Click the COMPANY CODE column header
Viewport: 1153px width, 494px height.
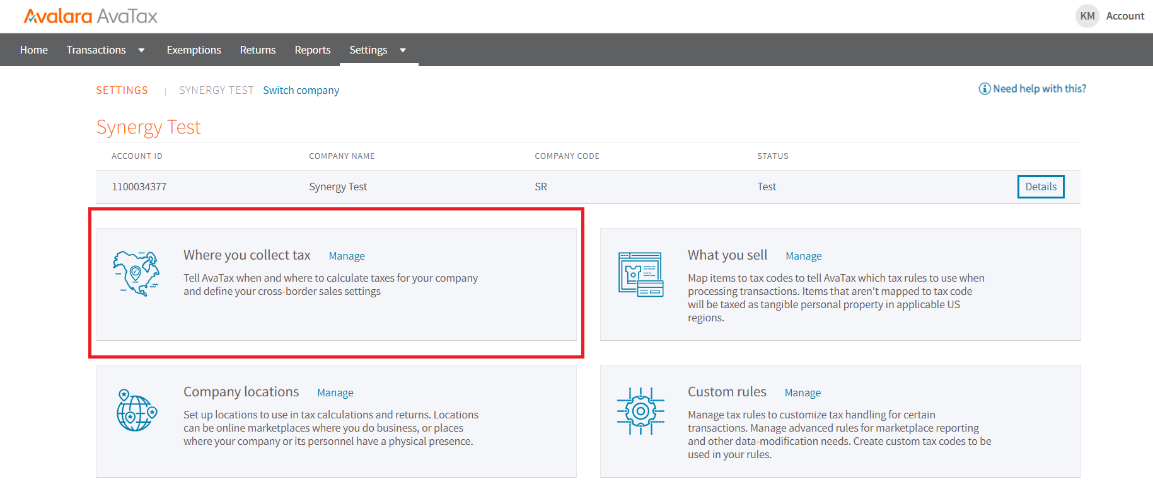[x=567, y=157]
